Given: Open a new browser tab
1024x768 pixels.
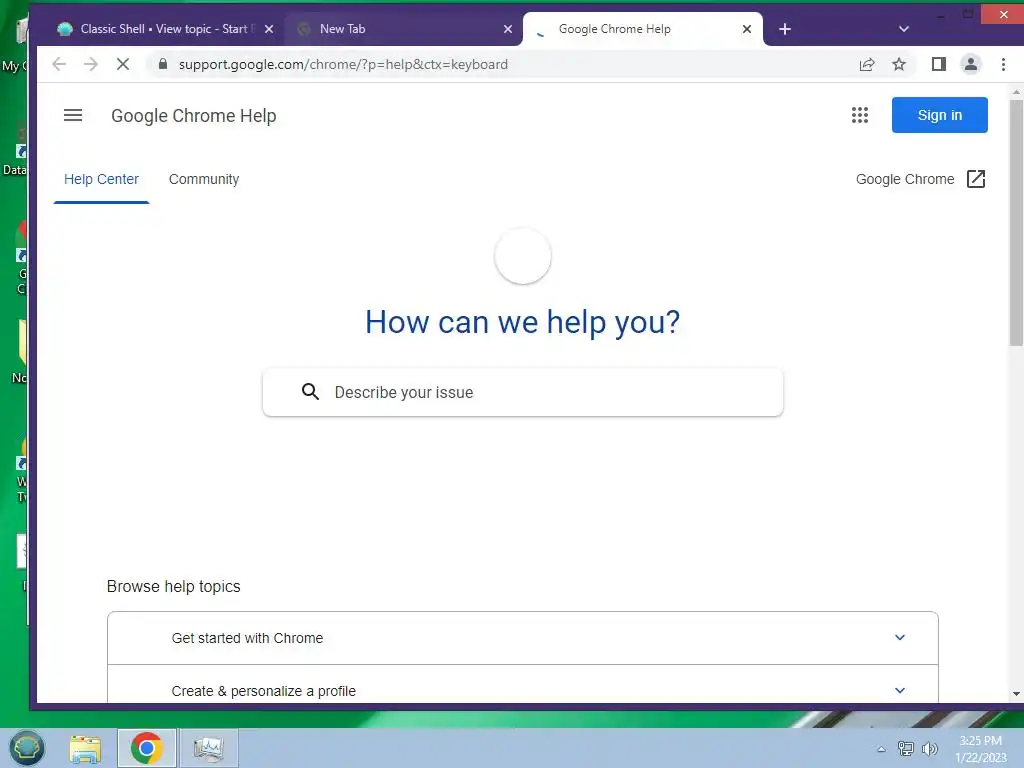Looking at the screenshot, I should pos(785,29).
